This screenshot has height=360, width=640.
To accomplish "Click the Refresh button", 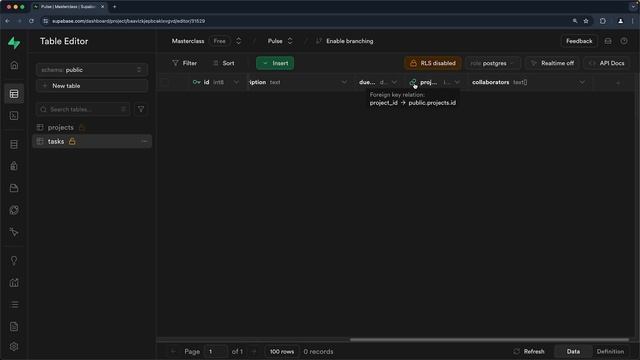I will point(529,351).
